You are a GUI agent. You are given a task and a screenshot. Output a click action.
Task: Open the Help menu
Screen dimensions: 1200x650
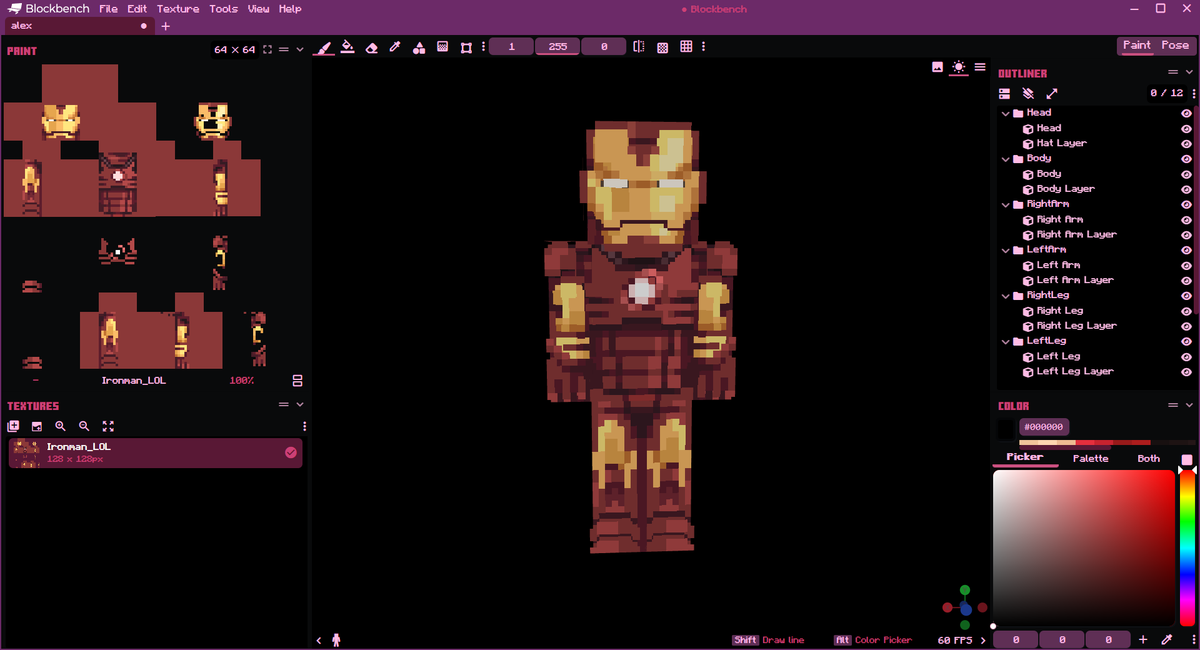coord(290,9)
